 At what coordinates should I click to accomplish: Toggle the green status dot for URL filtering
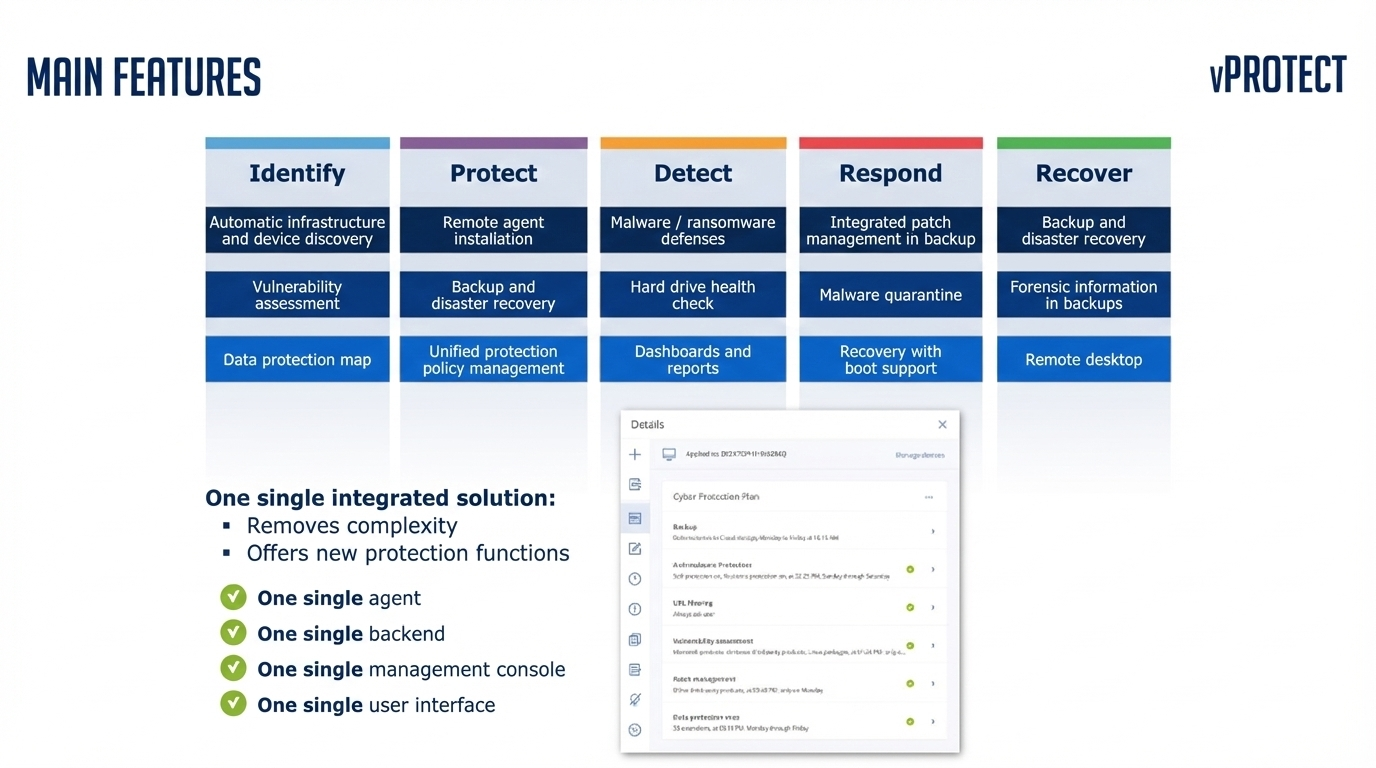910,607
